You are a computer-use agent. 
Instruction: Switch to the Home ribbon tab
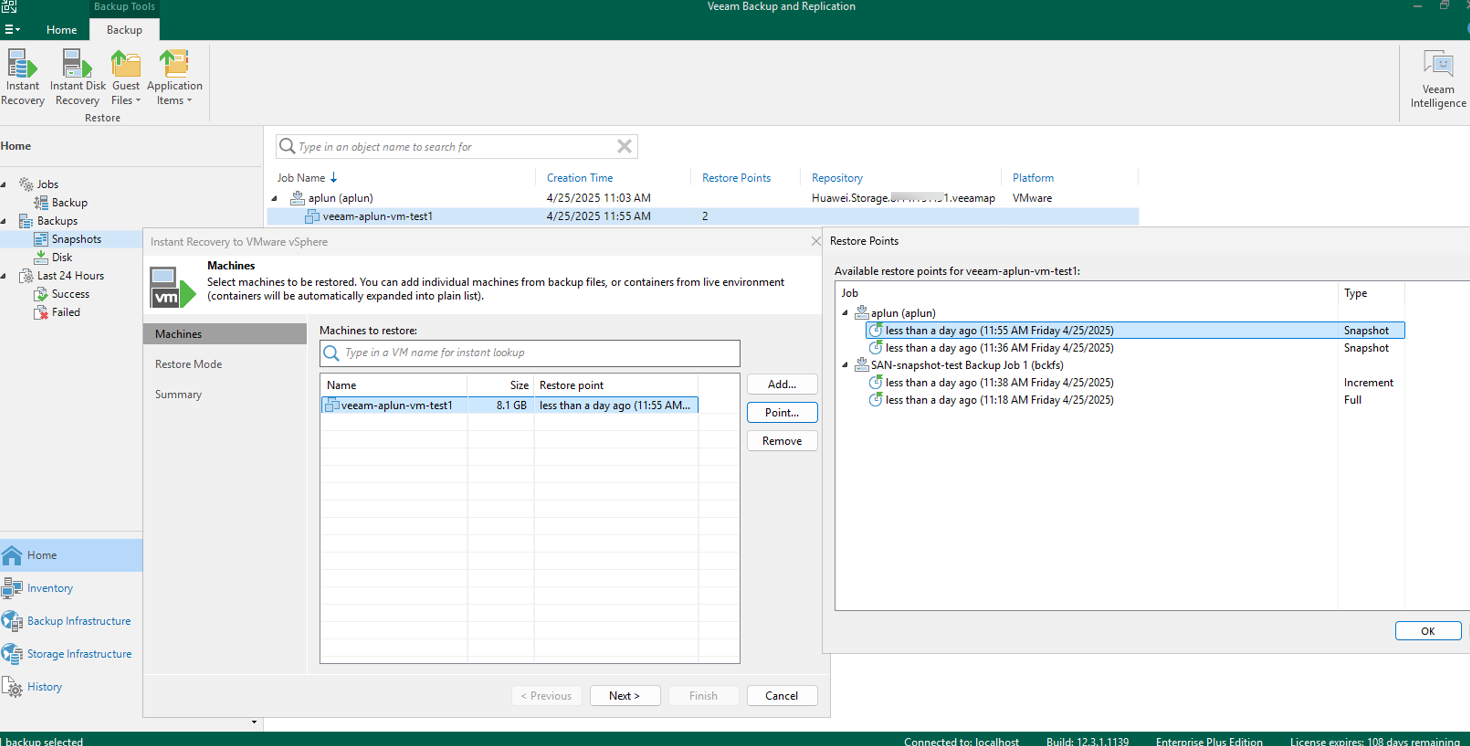(61, 30)
